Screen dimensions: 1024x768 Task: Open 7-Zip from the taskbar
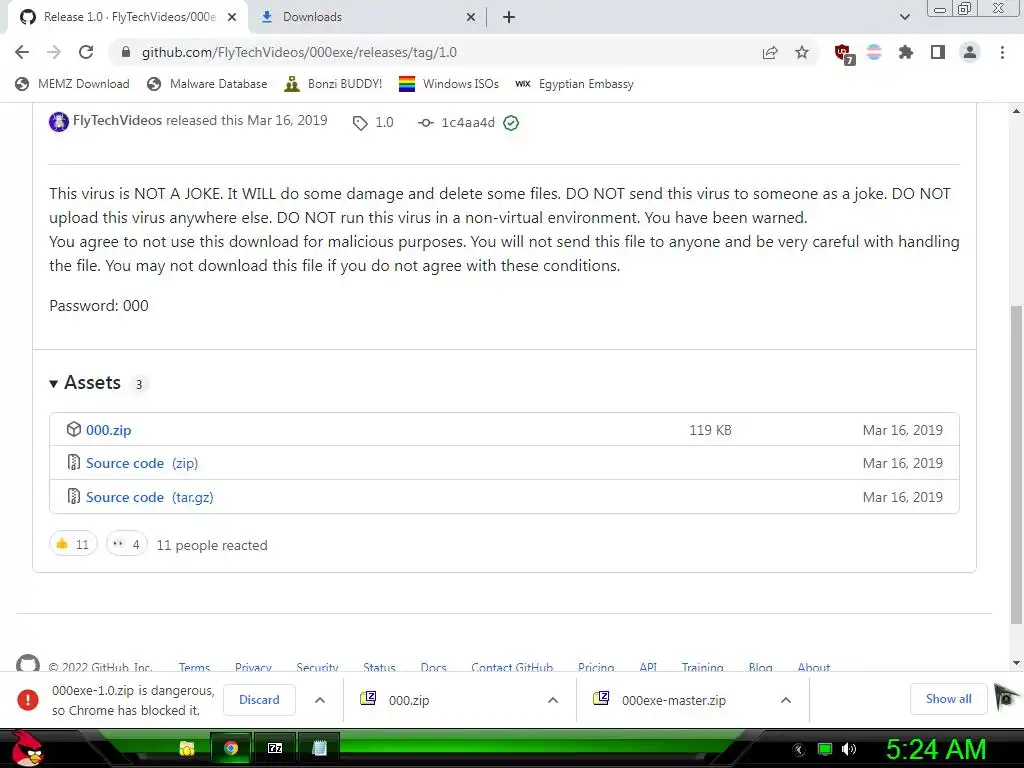pos(275,748)
